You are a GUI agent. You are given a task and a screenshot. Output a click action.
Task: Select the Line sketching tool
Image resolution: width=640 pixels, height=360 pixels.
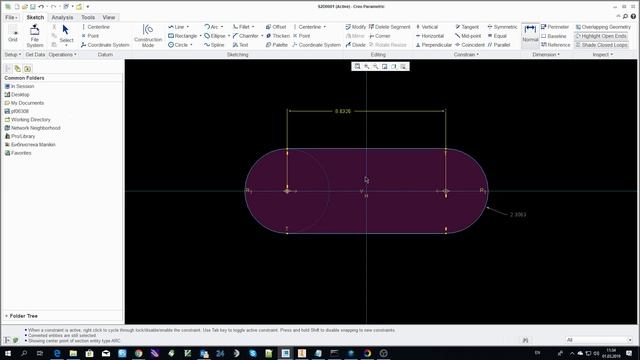[x=176, y=27]
